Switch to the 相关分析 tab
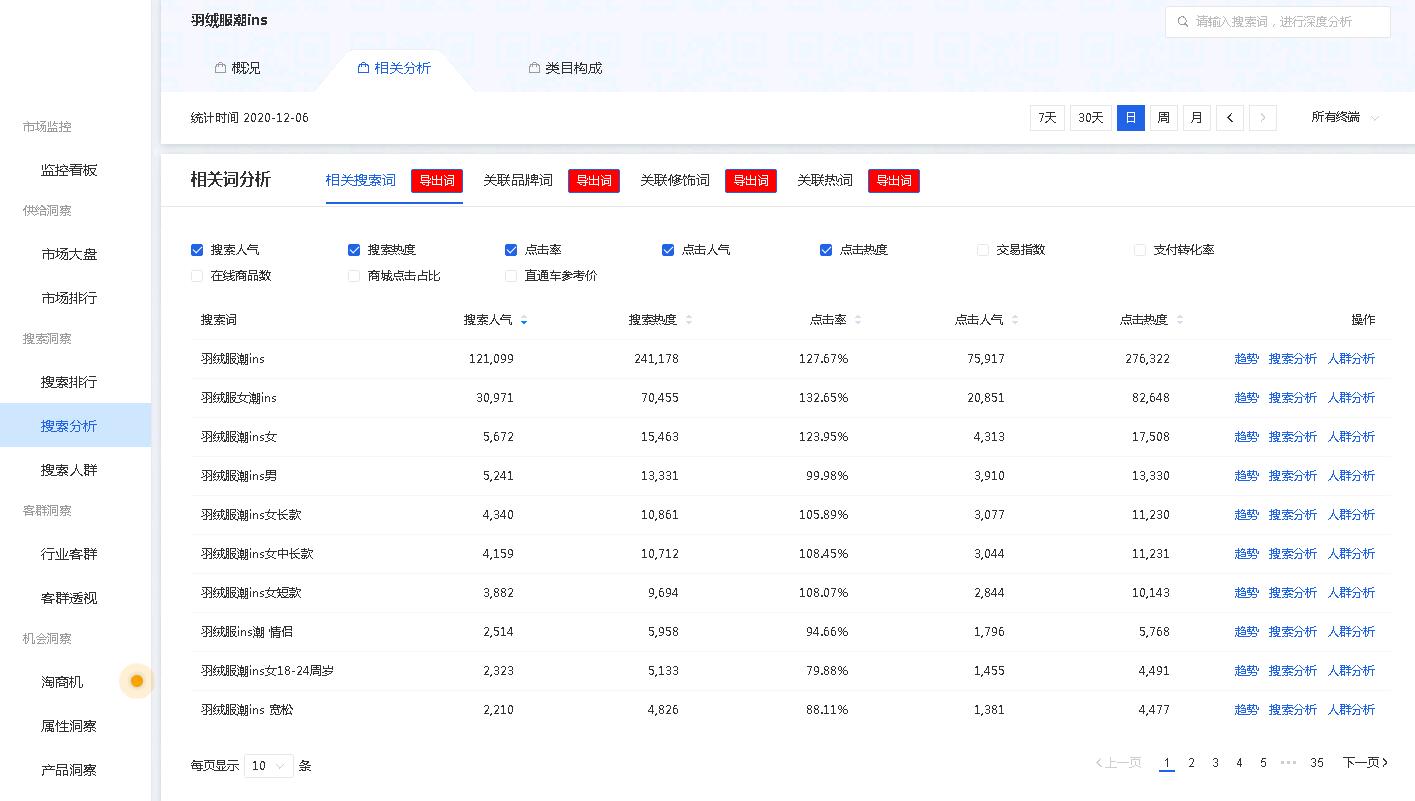The width and height of the screenshot is (1415, 801). (394, 68)
